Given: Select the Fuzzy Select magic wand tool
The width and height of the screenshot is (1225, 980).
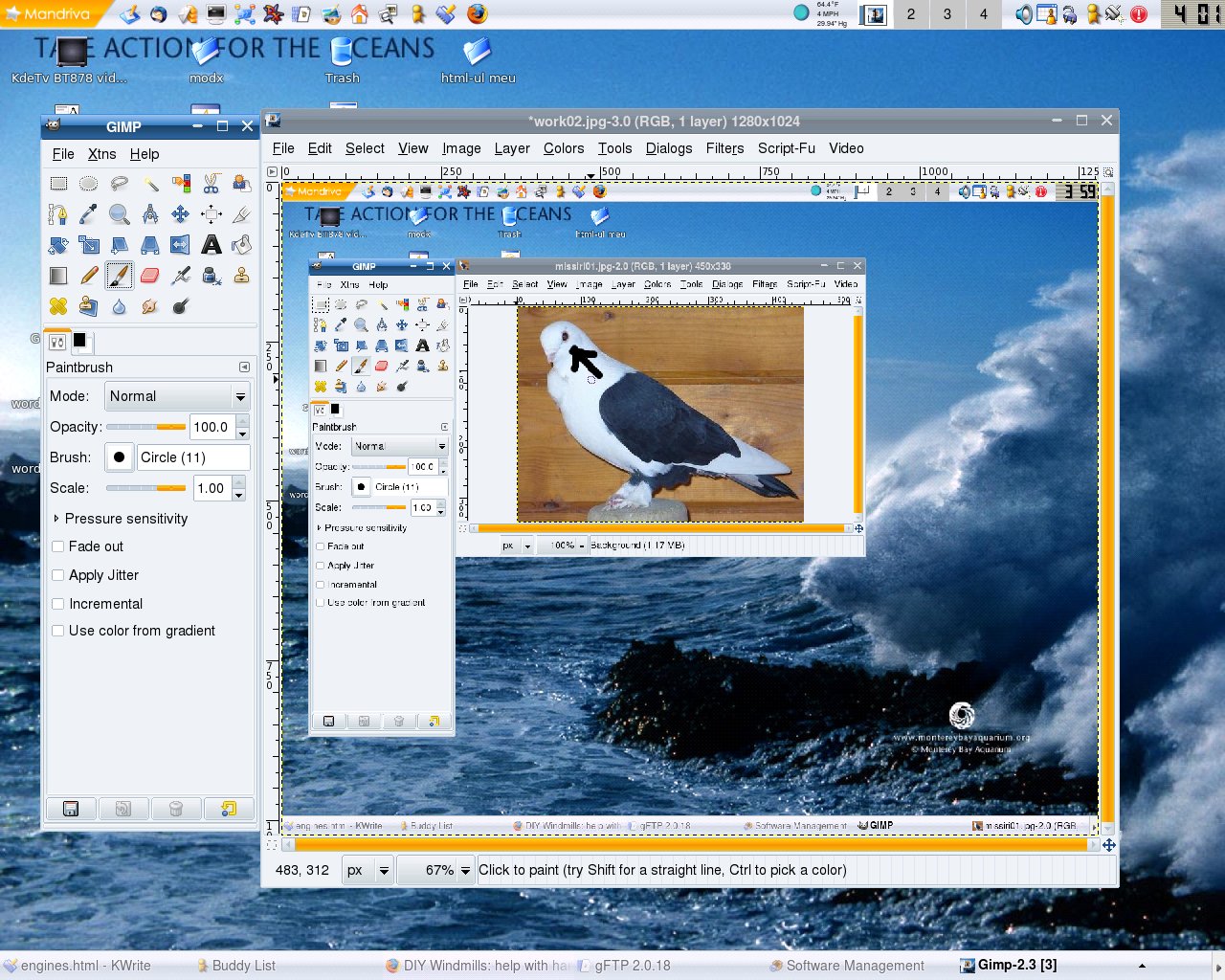Looking at the screenshot, I should click(x=150, y=184).
